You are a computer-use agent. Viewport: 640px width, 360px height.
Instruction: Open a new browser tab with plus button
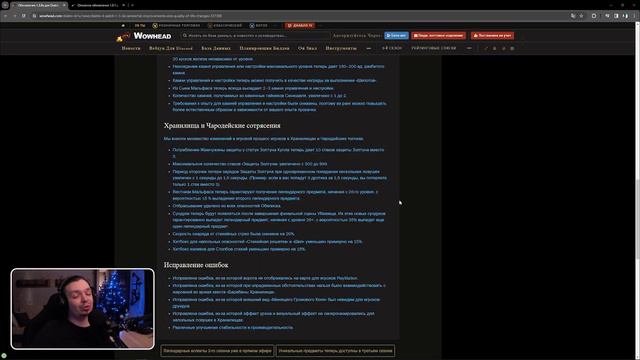[132, 5]
